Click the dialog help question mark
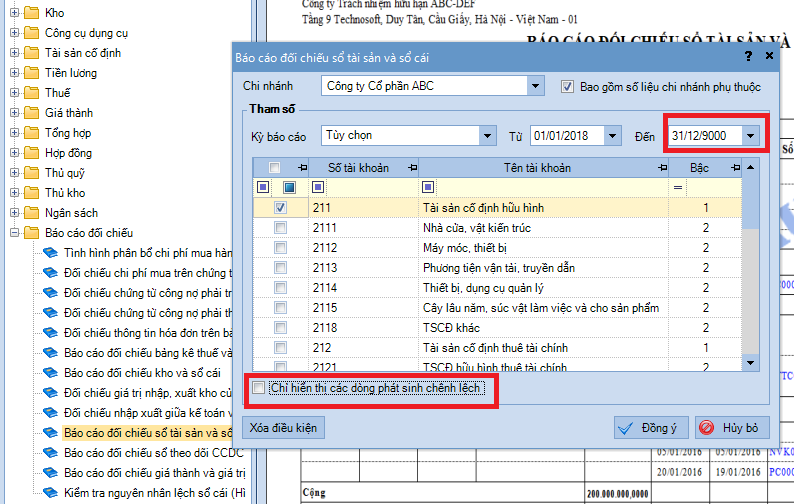This screenshot has width=794, height=504. pos(748,56)
